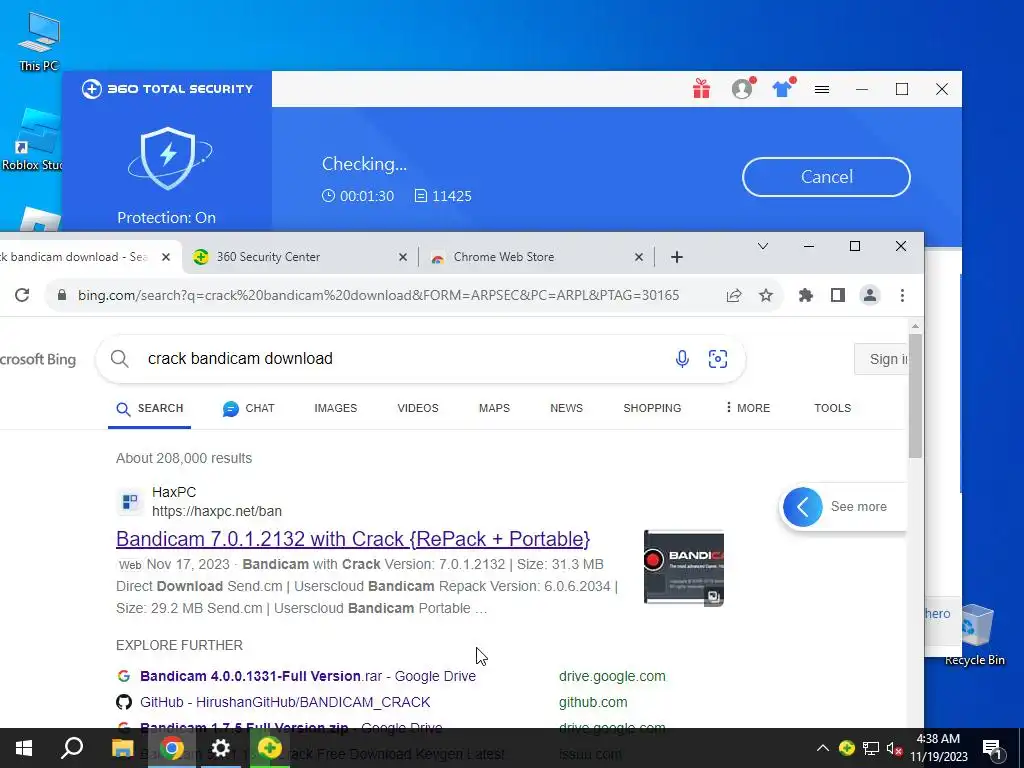Open the Windows Start menu
This screenshot has width=1024, height=768.
pos(24,748)
